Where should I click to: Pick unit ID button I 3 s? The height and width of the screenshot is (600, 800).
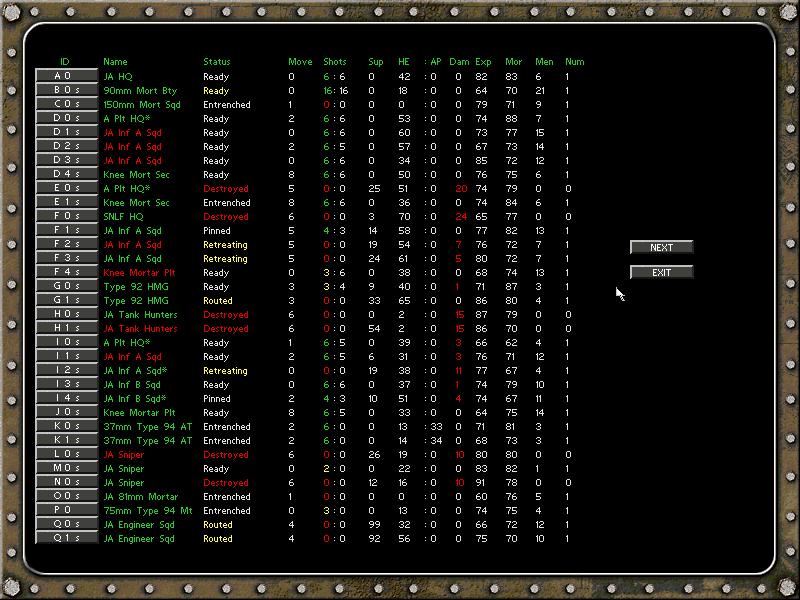pyautogui.click(x=66, y=384)
